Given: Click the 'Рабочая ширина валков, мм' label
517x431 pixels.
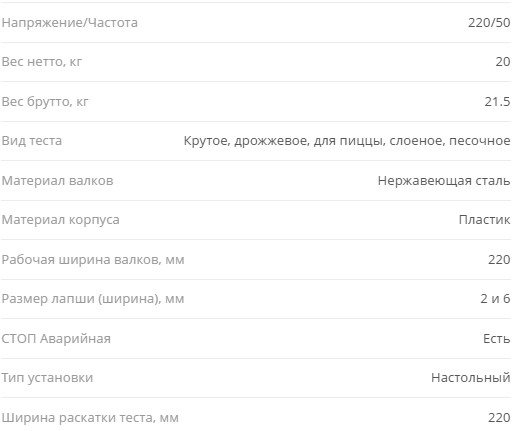Looking at the screenshot, I should tap(93, 260).
